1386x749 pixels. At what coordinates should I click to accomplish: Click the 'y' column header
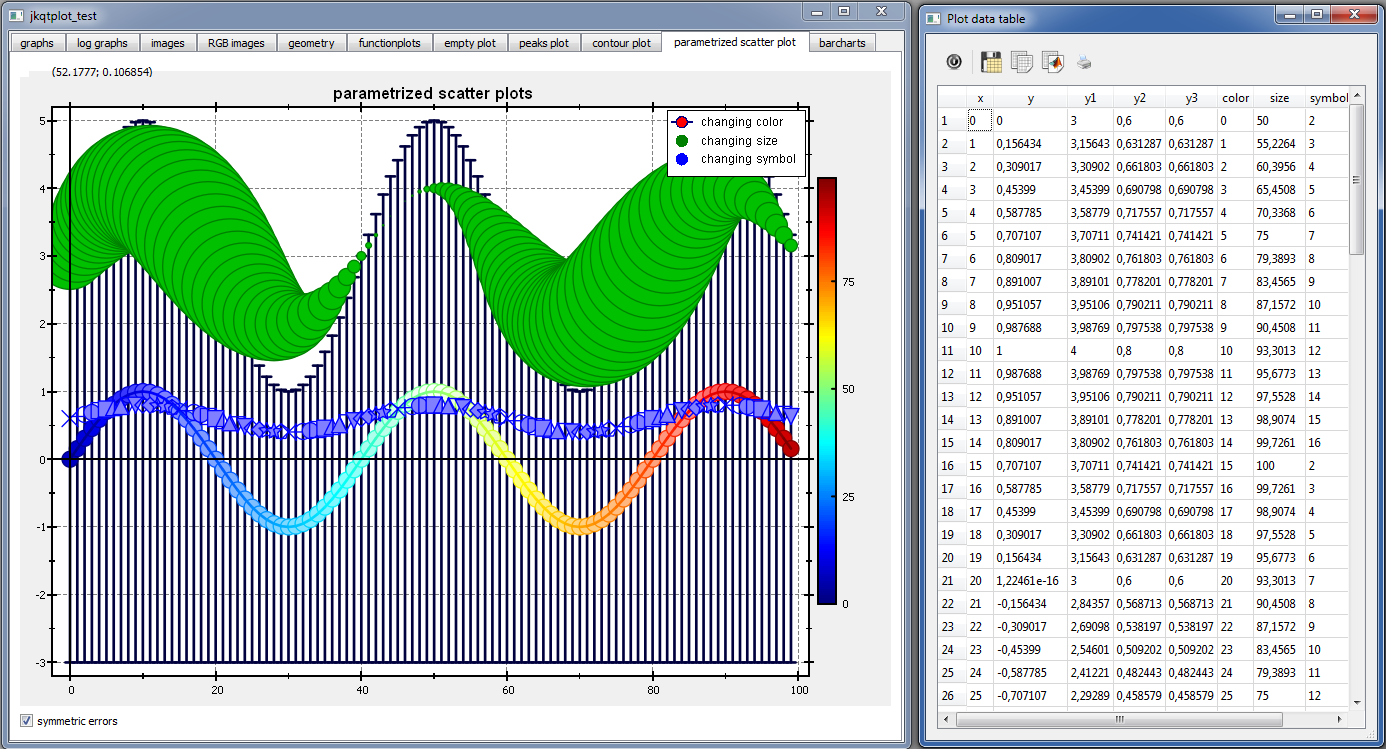pyautogui.click(x=1030, y=98)
